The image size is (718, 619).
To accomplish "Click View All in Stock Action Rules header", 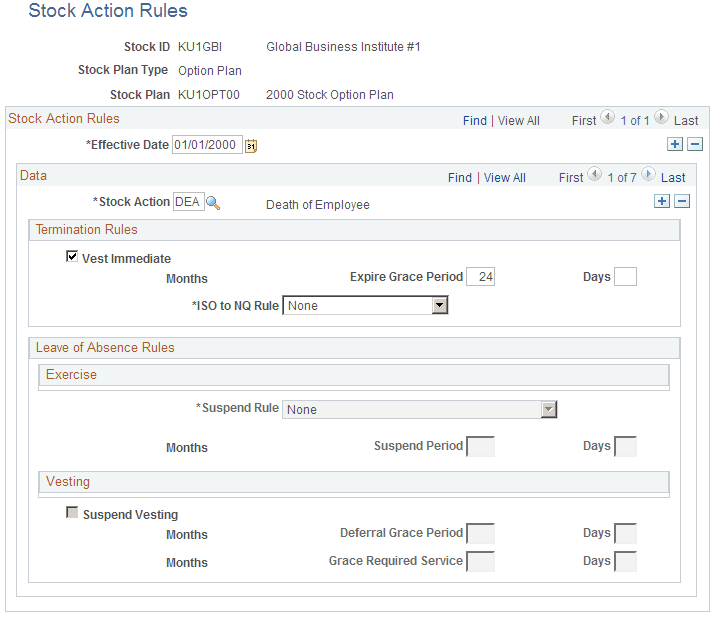I will (x=518, y=121).
